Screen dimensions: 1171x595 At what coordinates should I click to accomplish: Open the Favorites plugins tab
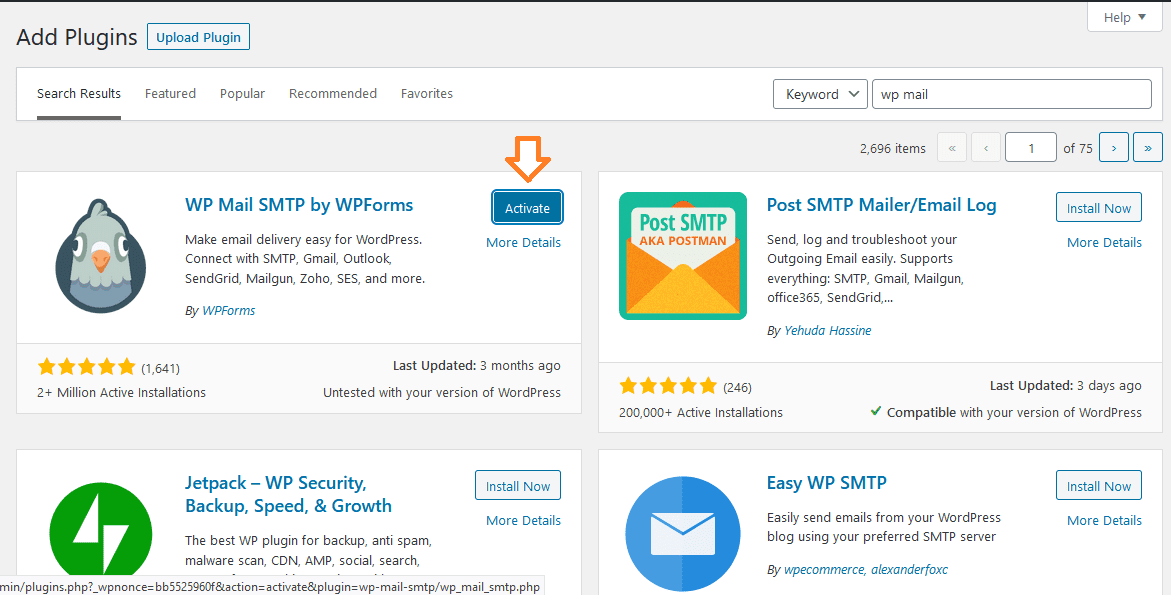pyautogui.click(x=426, y=93)
